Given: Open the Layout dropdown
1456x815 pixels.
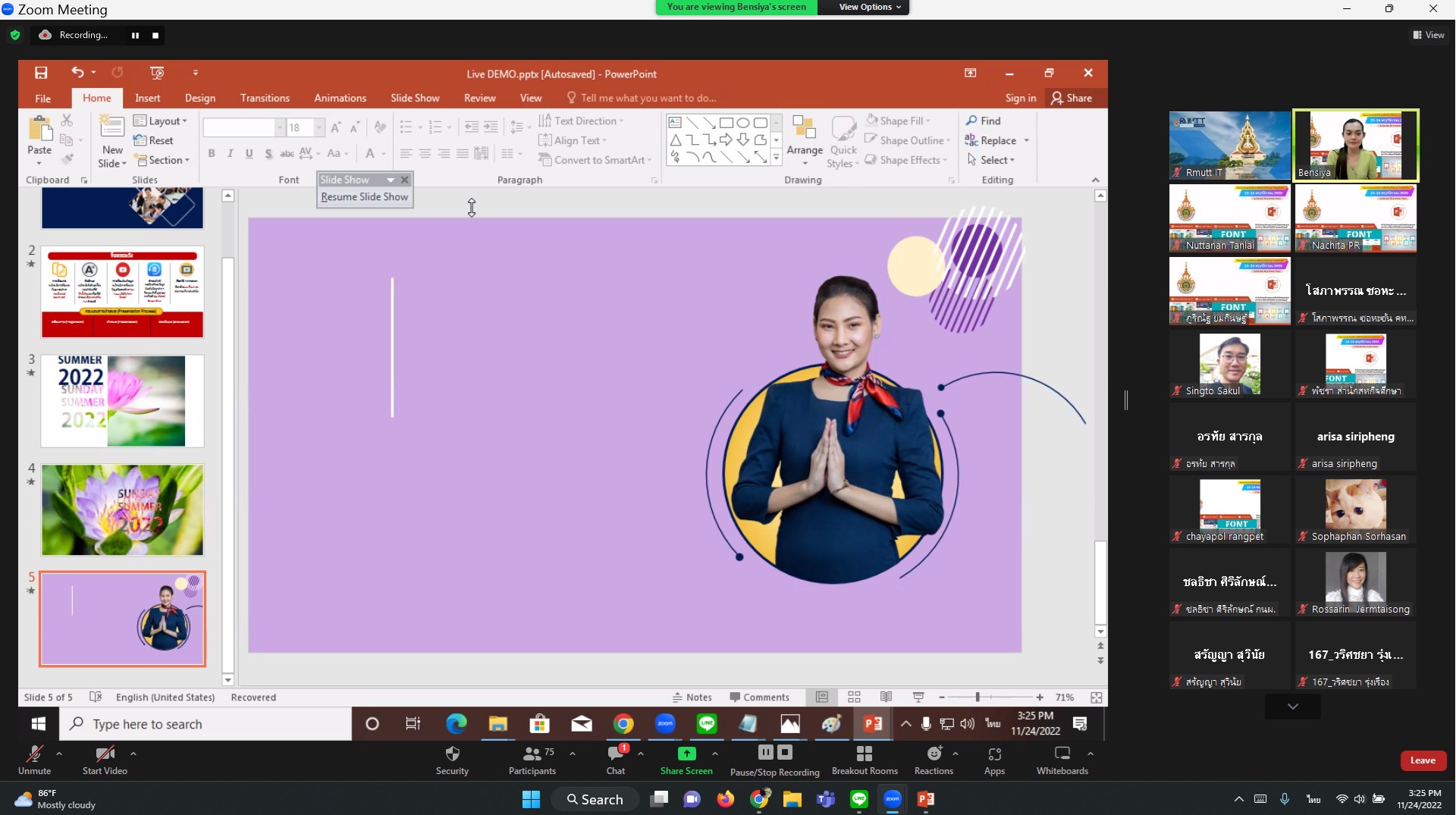Looking at the screenshot, I should pyautogui.click(x=160, y=121).
